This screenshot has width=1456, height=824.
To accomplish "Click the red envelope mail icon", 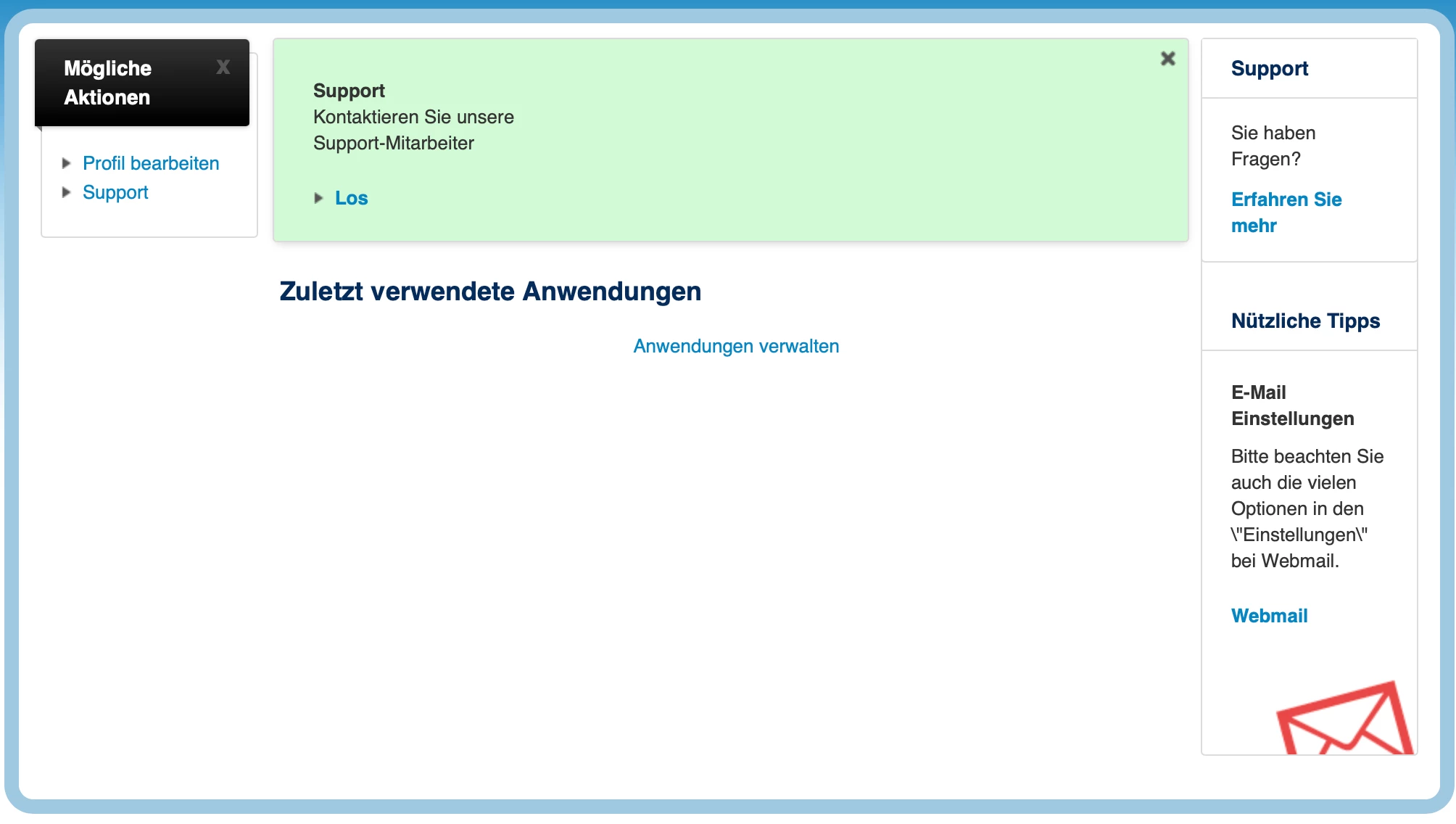I will click(x=1345, y=720).
